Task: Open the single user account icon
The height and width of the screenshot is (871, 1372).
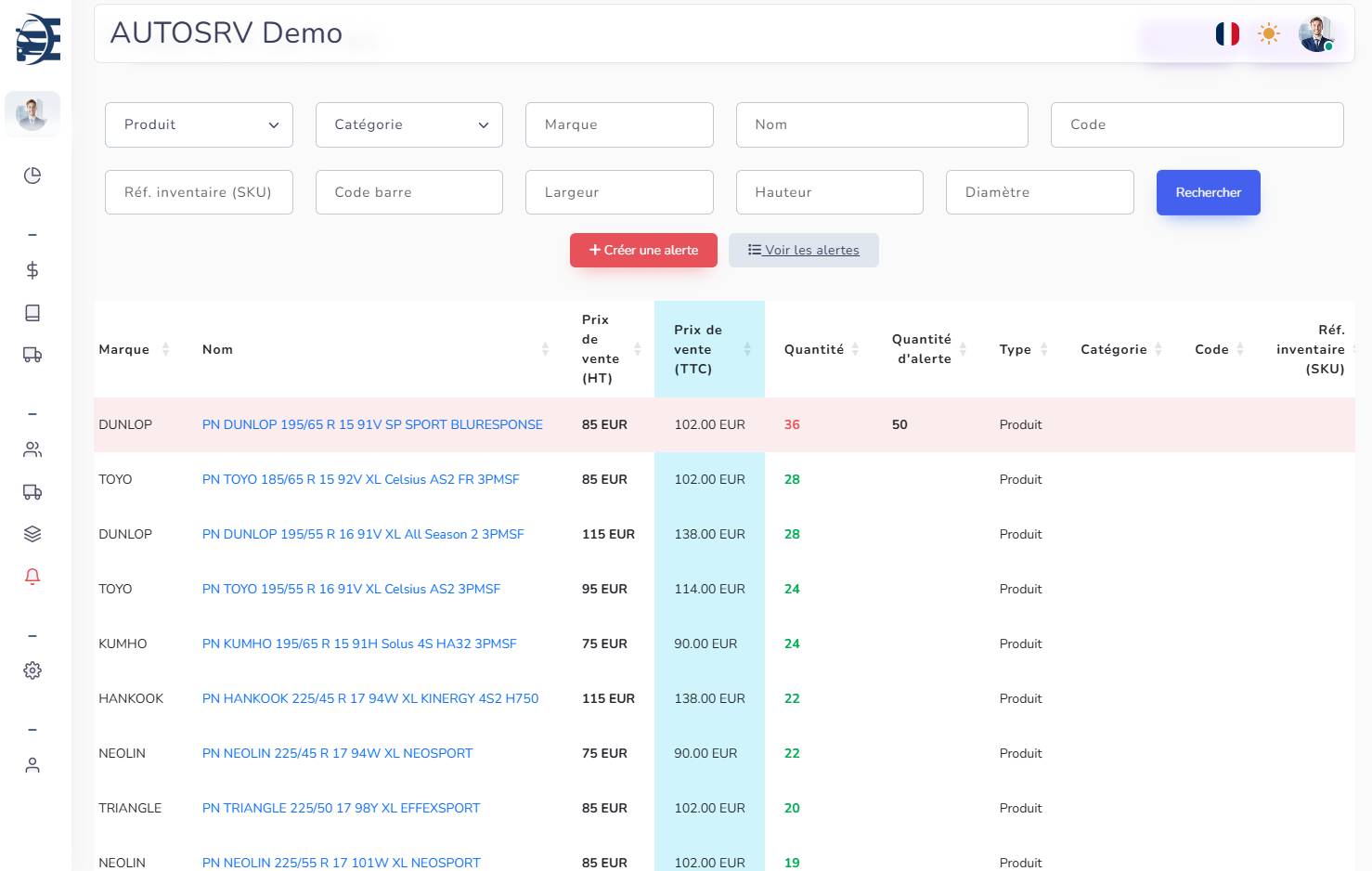Action: 32,765
